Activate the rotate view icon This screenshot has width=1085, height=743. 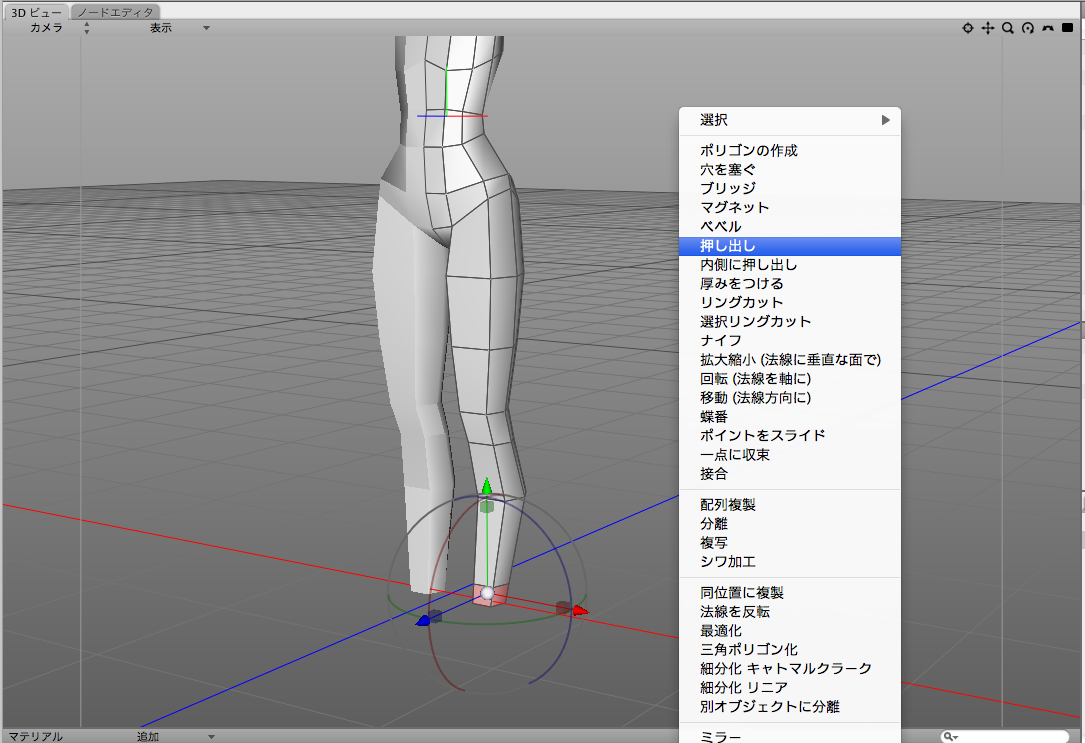1028,28
